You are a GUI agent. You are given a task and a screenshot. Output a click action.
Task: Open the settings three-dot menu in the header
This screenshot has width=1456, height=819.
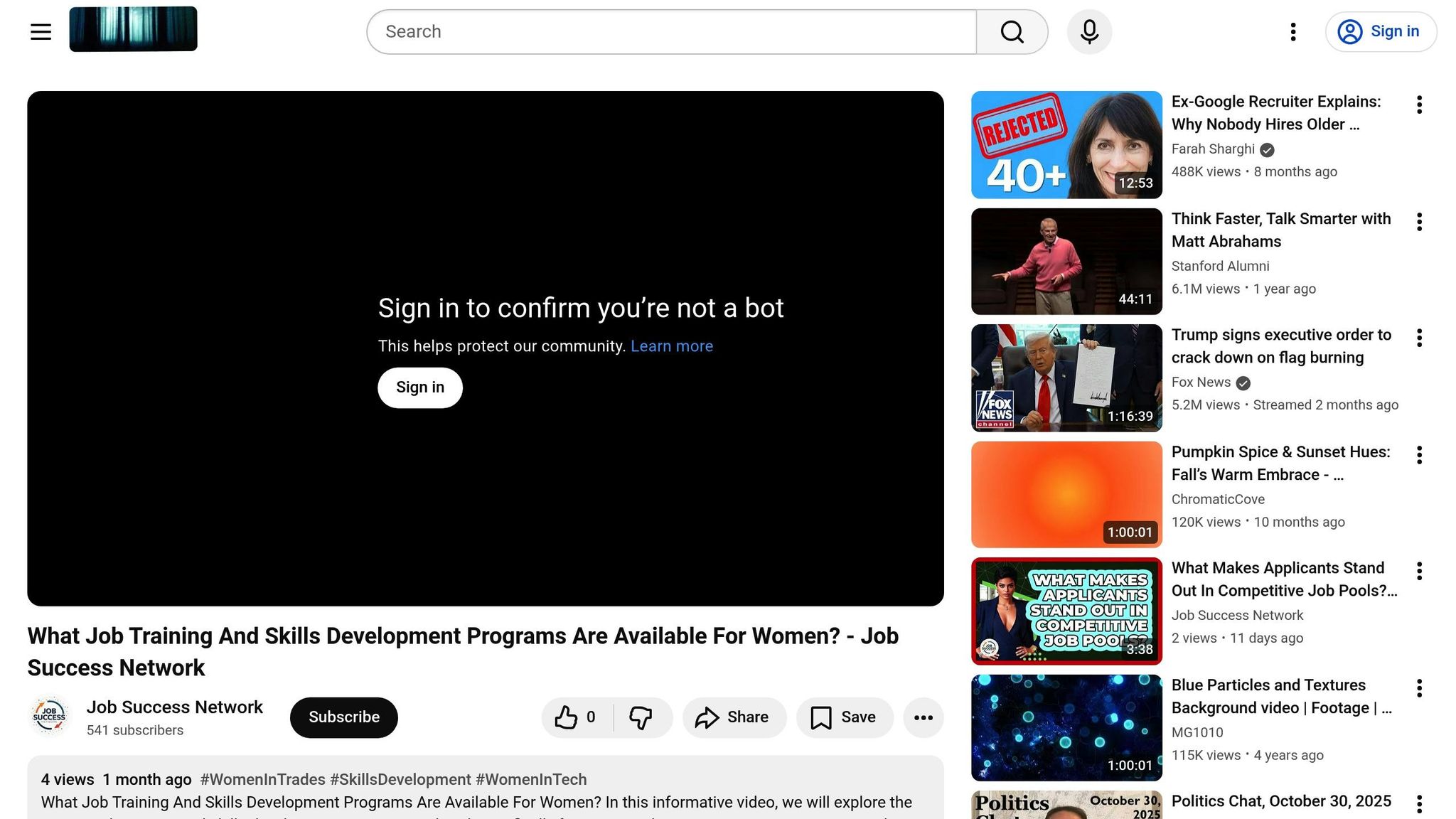(1292, 31)
